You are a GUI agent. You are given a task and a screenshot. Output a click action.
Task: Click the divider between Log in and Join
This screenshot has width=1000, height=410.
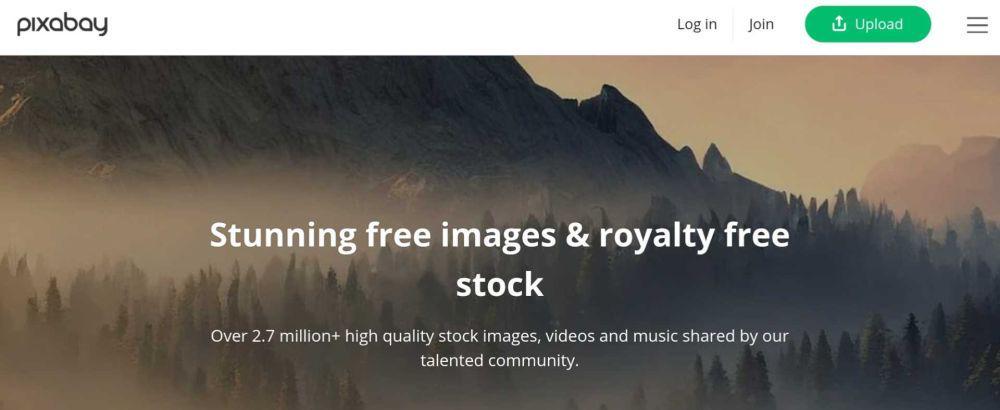pyautogui.click(x=733, y=25)
